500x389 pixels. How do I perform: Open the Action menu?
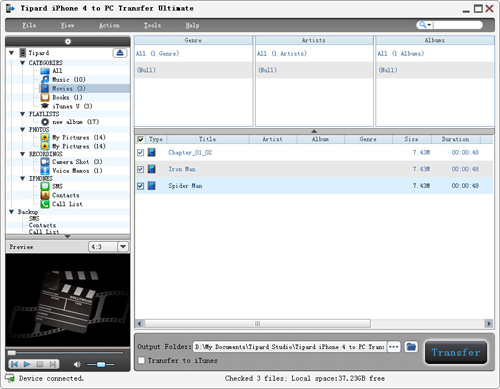(x=109, y=25)
